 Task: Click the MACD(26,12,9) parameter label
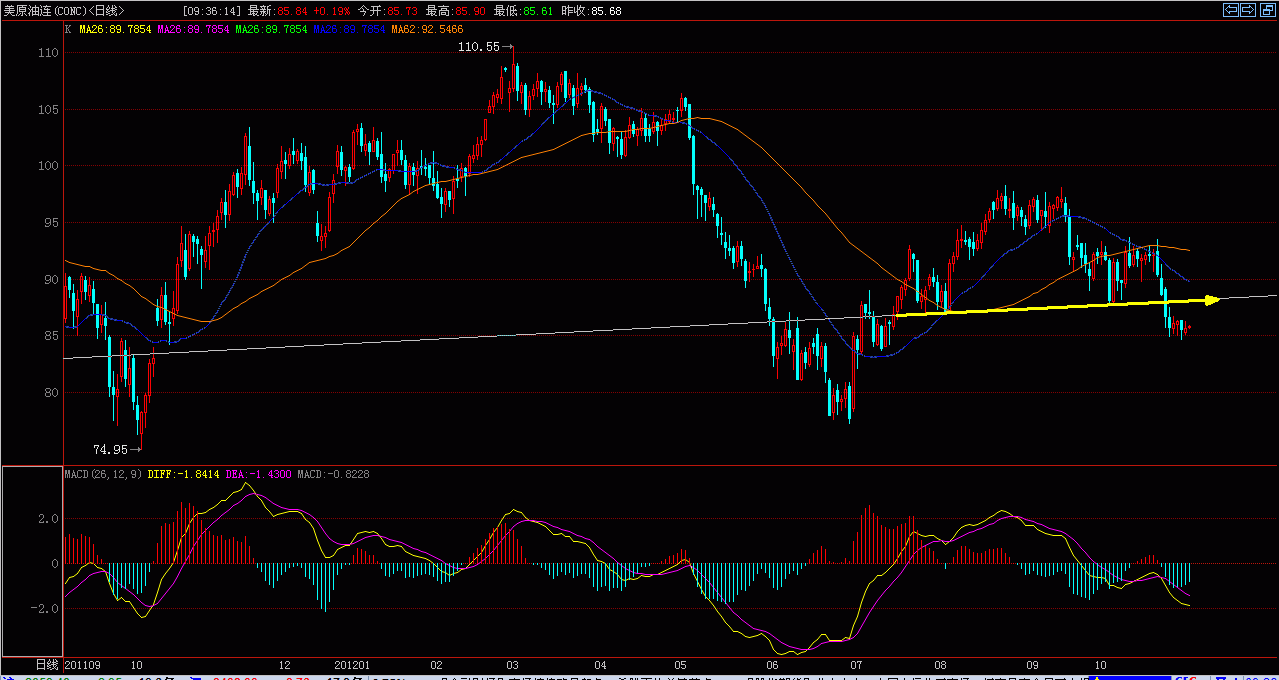(x=103, y=474)
